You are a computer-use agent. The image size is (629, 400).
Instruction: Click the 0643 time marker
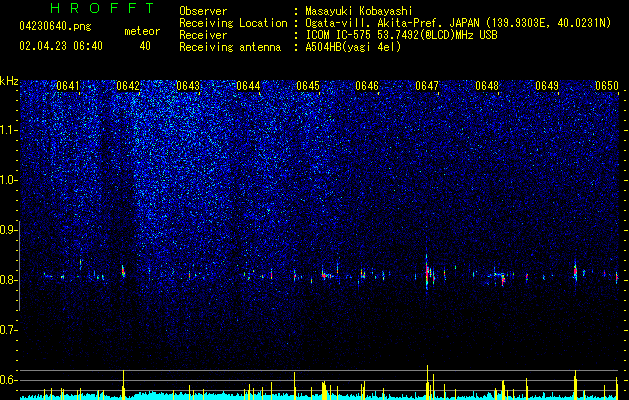pos(188,86)
